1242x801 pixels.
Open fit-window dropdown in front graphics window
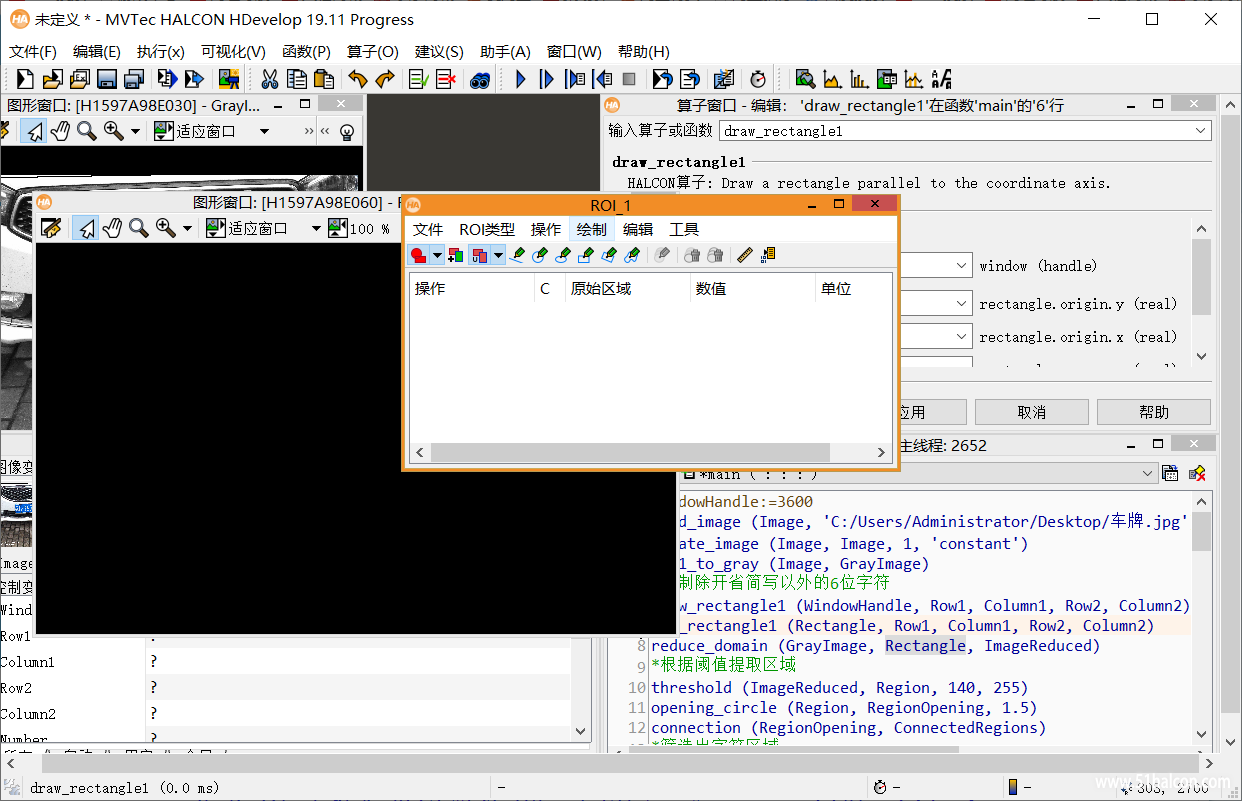click(x=315, y=229)
